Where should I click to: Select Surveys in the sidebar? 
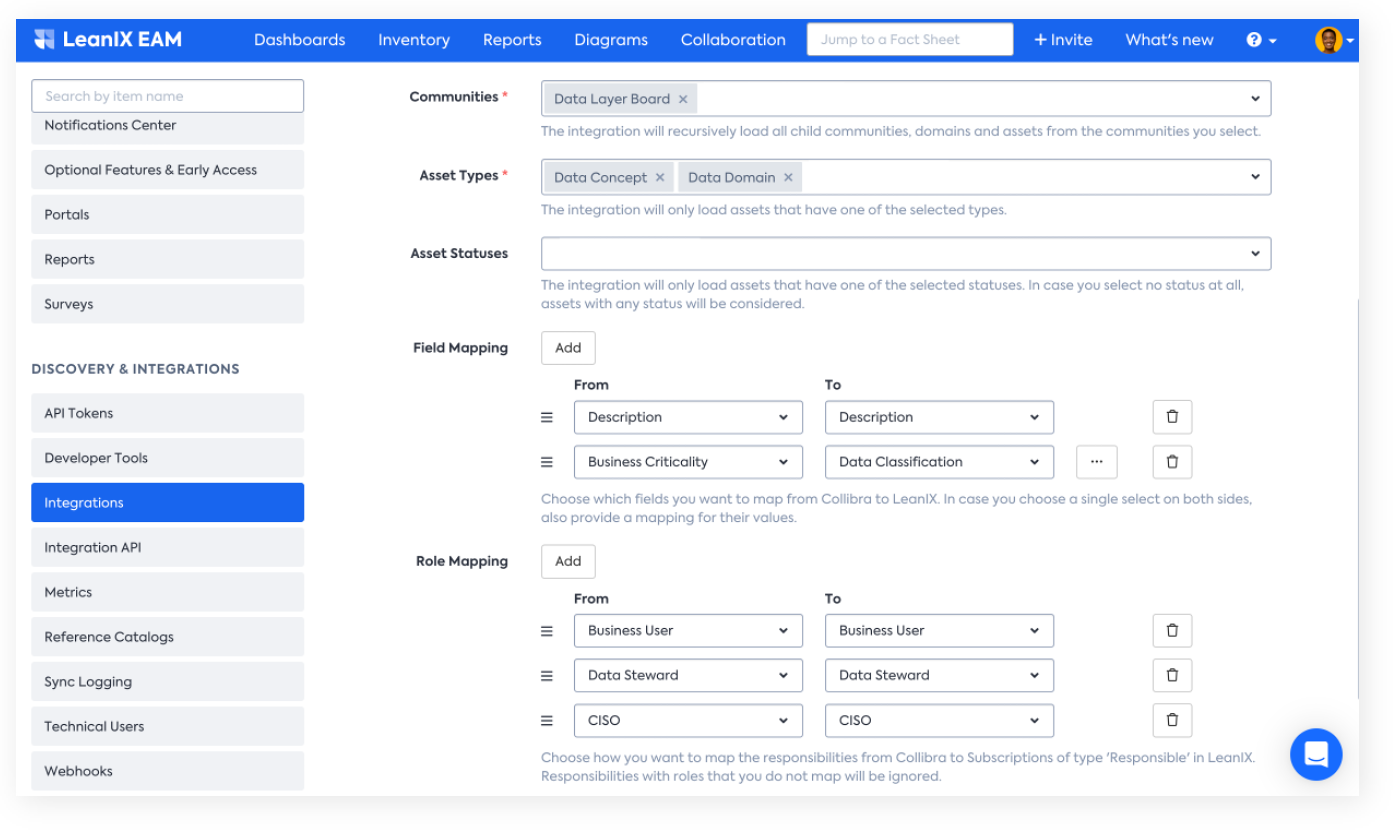coord(168,304)
